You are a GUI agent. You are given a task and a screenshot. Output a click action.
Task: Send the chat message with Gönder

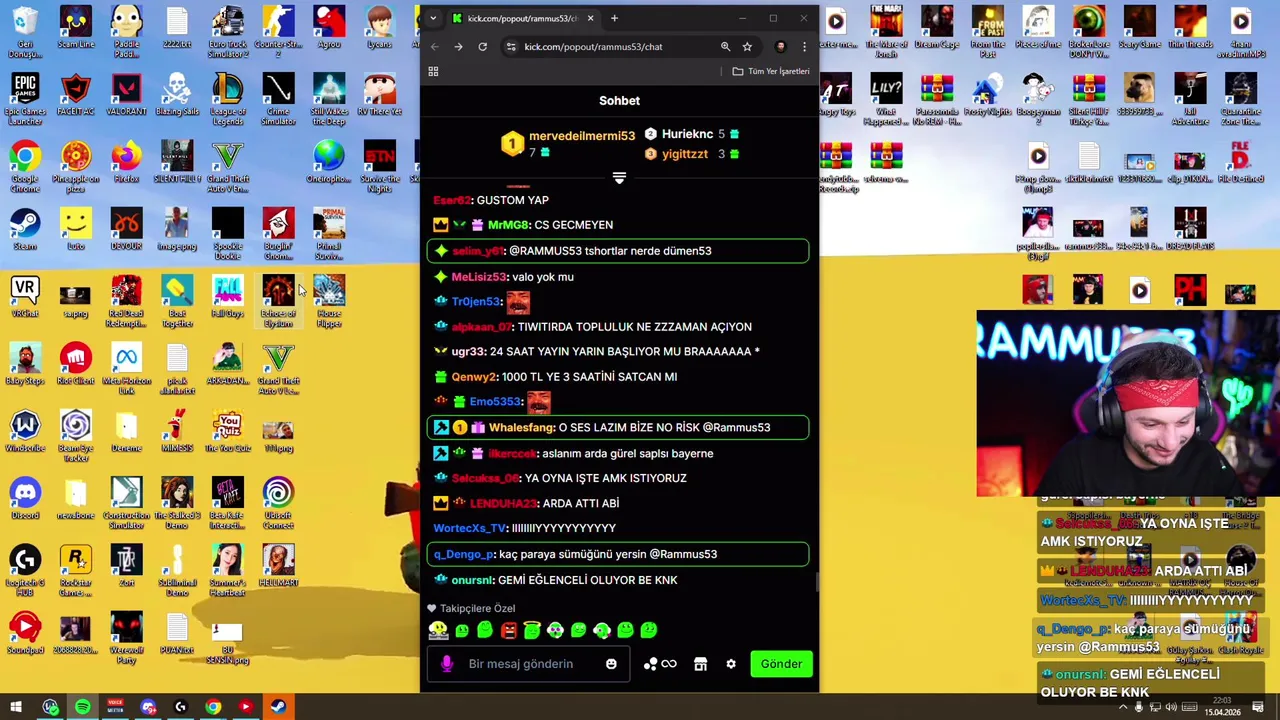point(781,664)
